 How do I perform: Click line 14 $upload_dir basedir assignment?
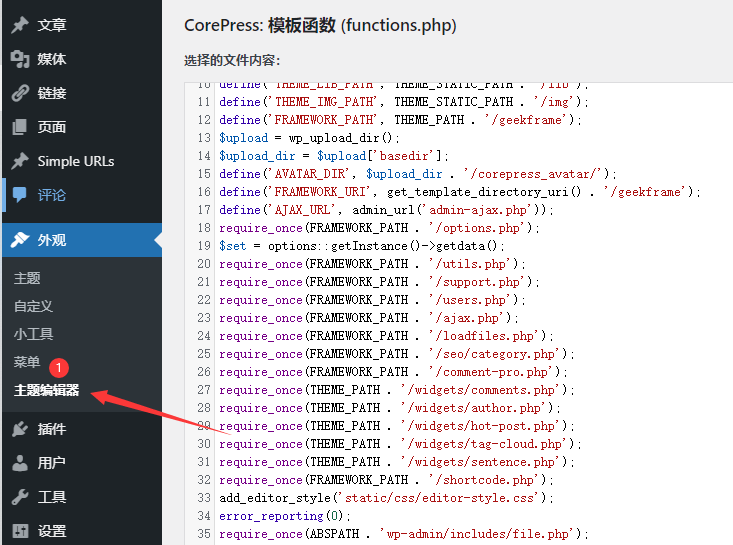tap(334, 156)
